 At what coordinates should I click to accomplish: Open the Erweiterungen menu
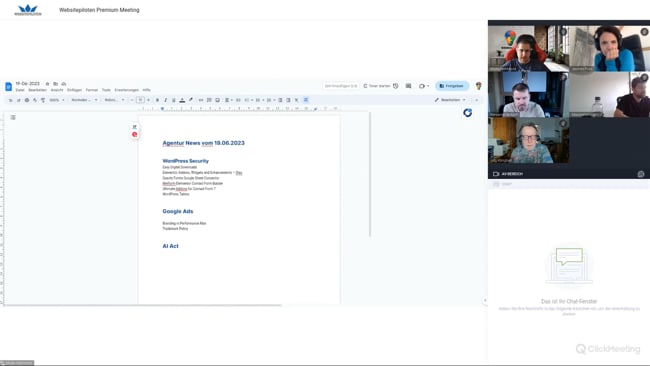coord(126,90)
